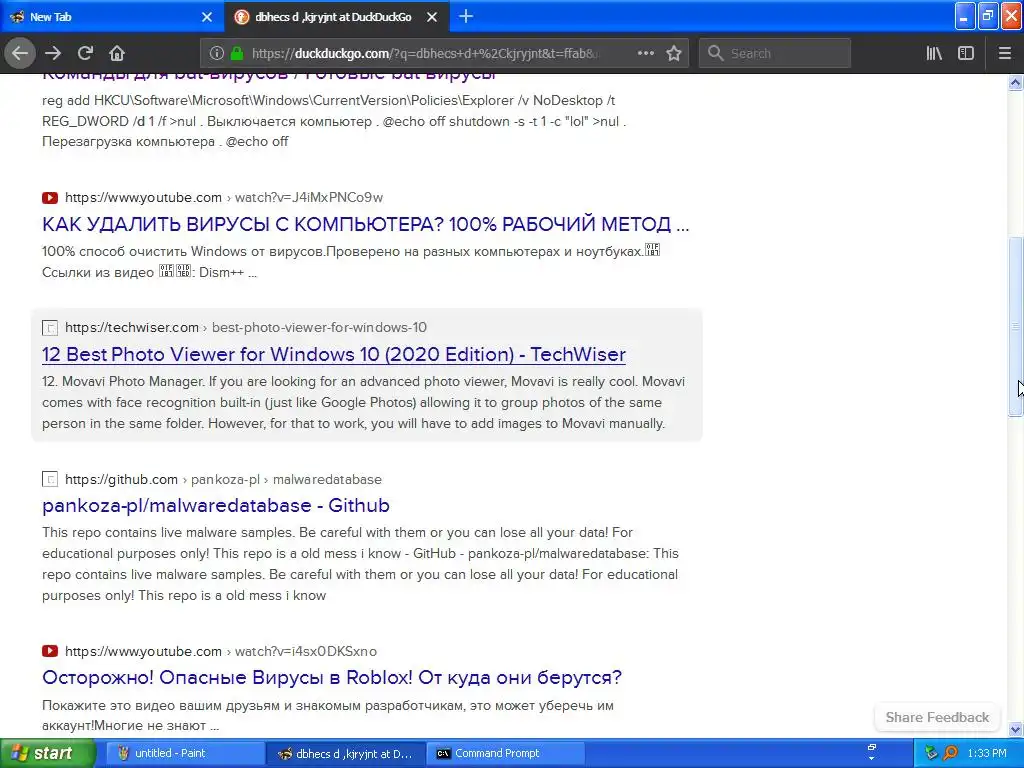Click youtube.com watch?v=J4iMxPNCo9w URL
This screenshot has height=768, width=1024.
point(224,197)
